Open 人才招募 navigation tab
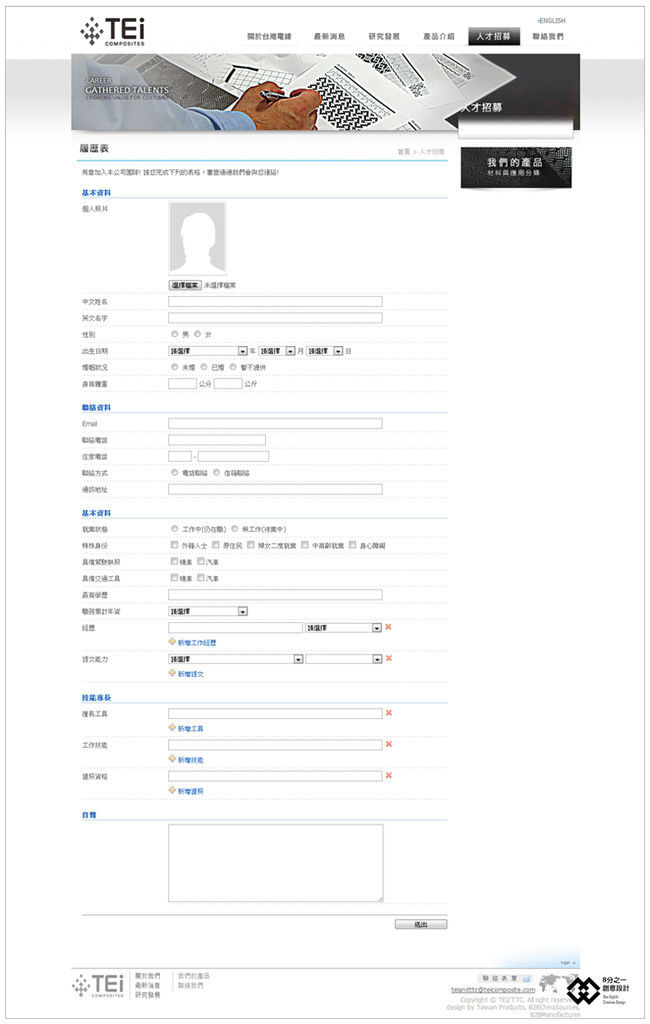The height and width of the screenshot is (1024, 650). point(494,37)
